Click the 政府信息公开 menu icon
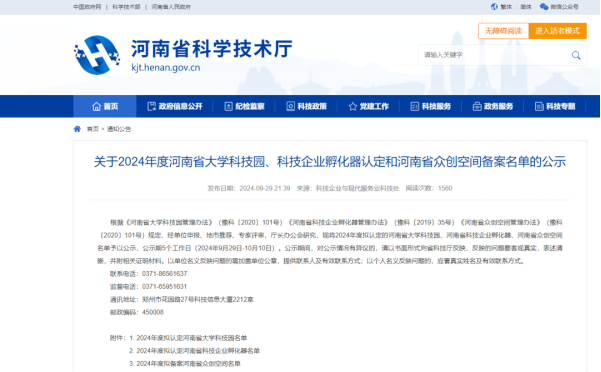 click(x=152, y=107)
